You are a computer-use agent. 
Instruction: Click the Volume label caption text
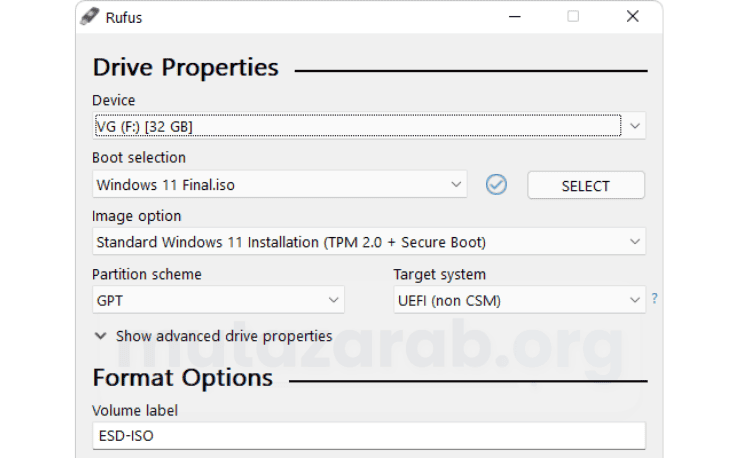click(x=135, y=410)
